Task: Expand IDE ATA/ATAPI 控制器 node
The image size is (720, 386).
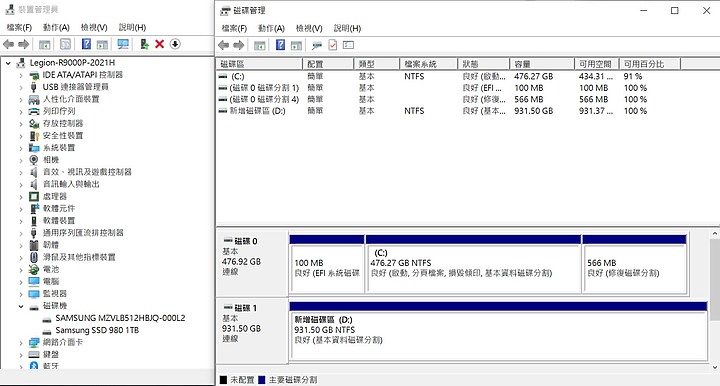Action: (21, 75)
